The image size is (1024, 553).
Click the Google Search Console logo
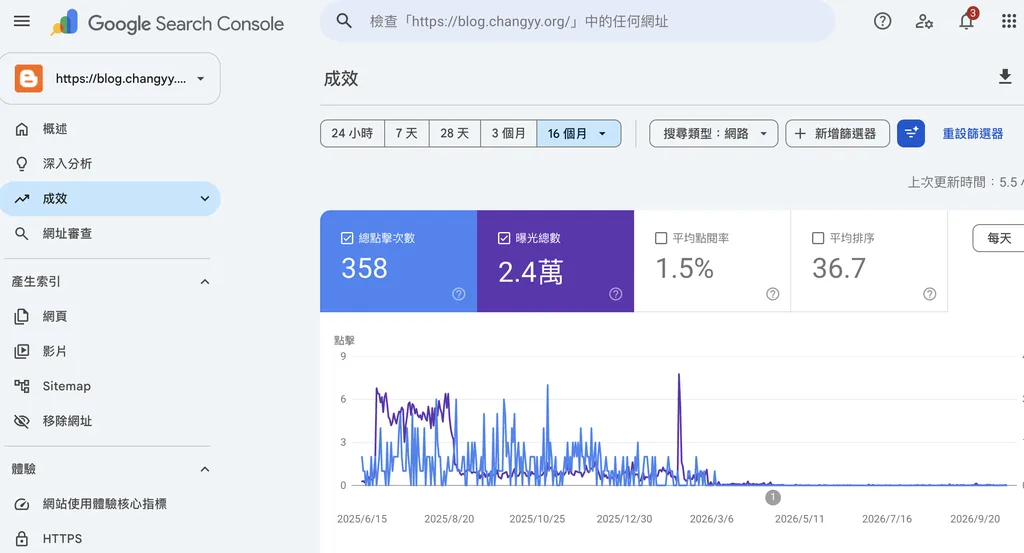[x=167, y=24]
